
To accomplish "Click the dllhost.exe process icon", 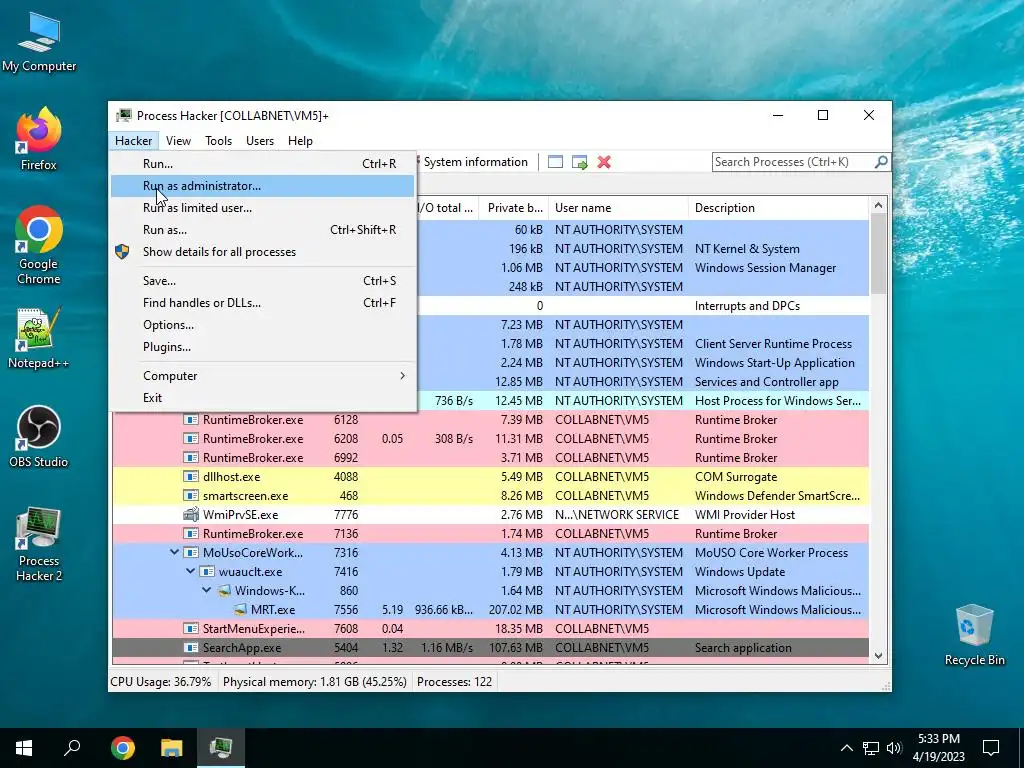I will [x=191, y=477].
